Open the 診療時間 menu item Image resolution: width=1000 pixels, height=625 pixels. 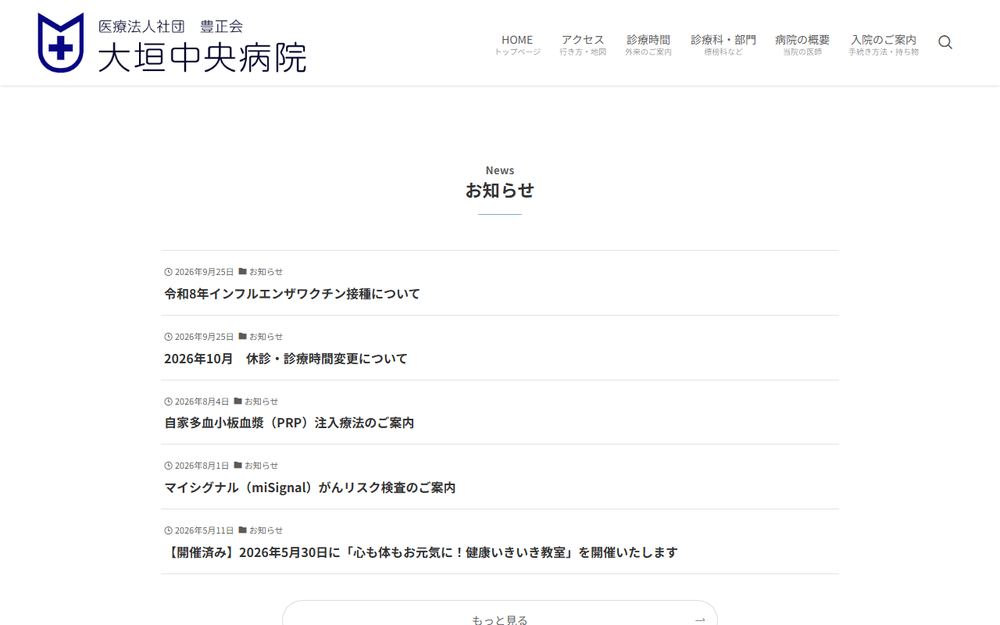(x=648, y=44)
